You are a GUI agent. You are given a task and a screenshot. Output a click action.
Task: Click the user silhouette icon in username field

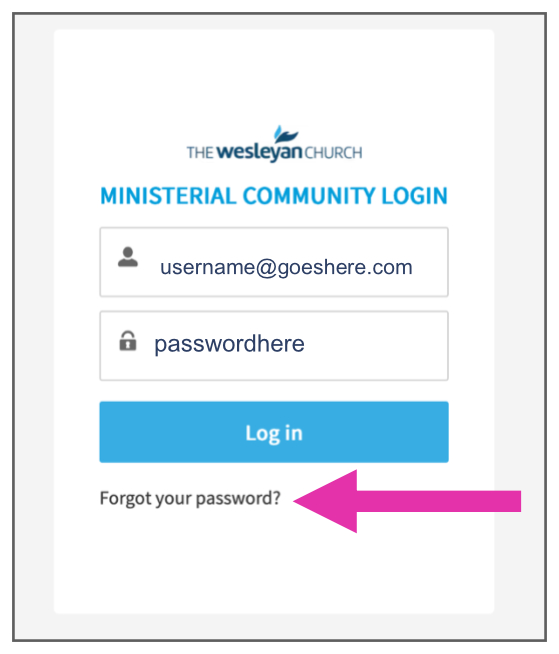(x=128, y=257)
